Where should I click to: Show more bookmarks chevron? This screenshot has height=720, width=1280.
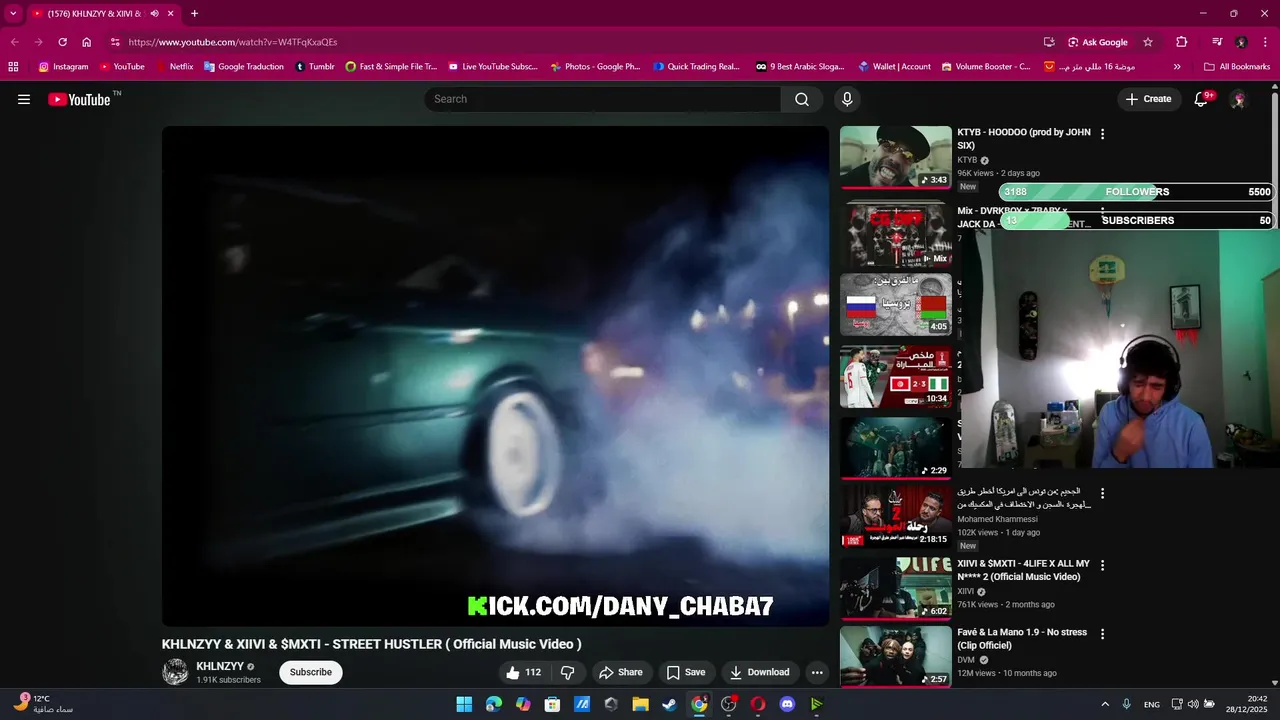(1177, 67)
